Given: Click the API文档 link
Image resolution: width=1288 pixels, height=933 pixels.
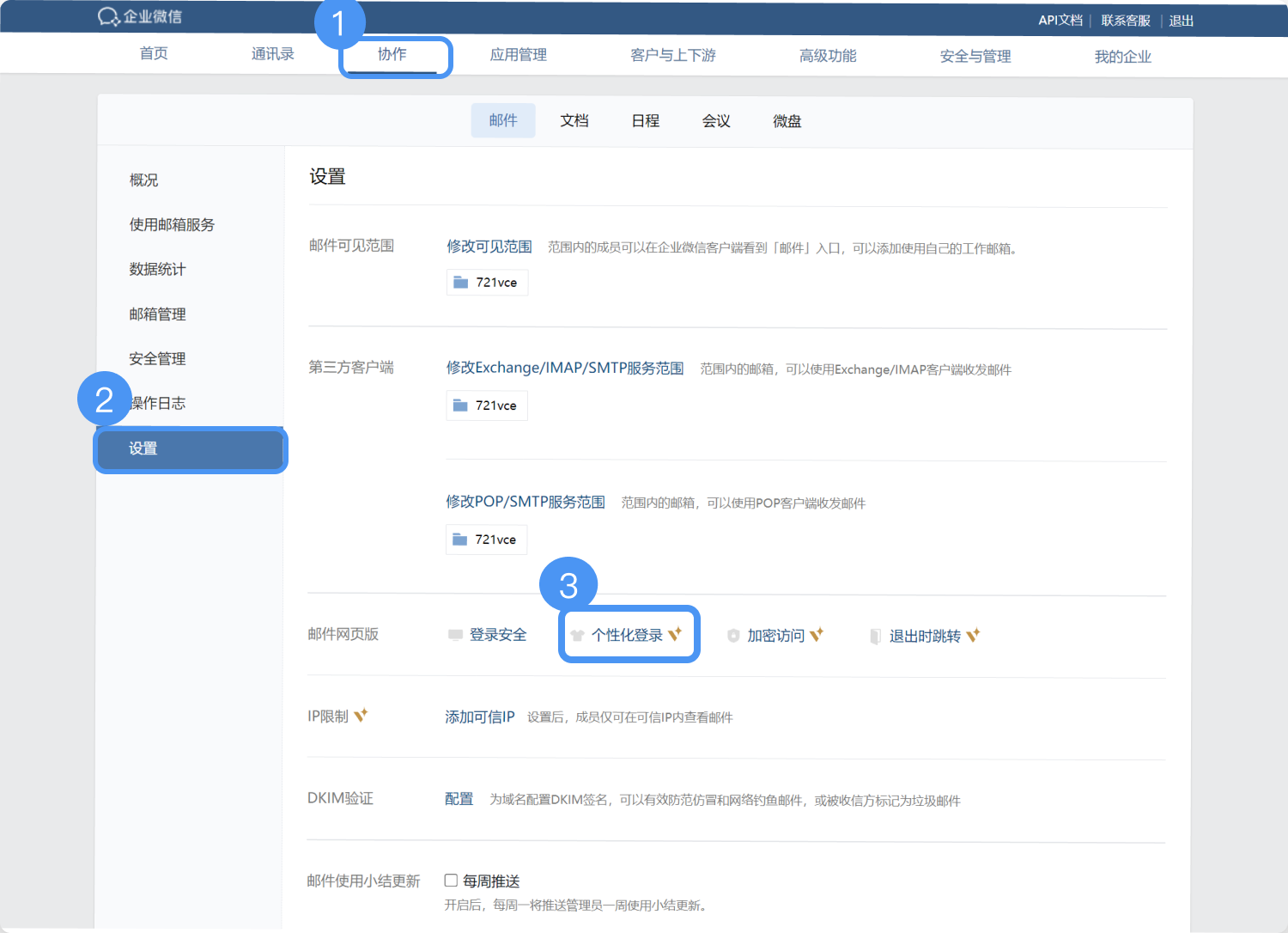Looking at the screenshot, I should click(1060, 20).
